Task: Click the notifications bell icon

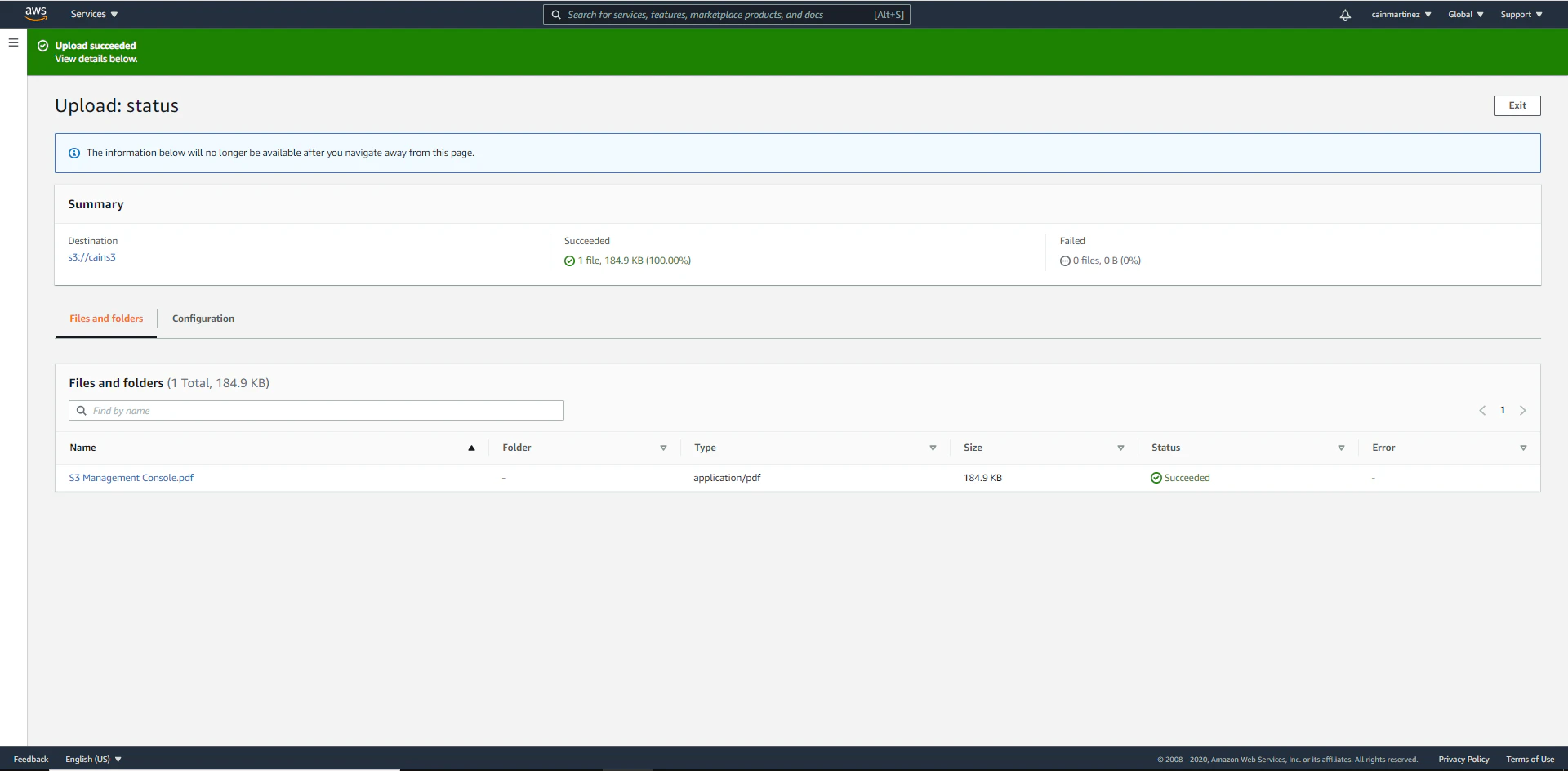Action: 1344,14
